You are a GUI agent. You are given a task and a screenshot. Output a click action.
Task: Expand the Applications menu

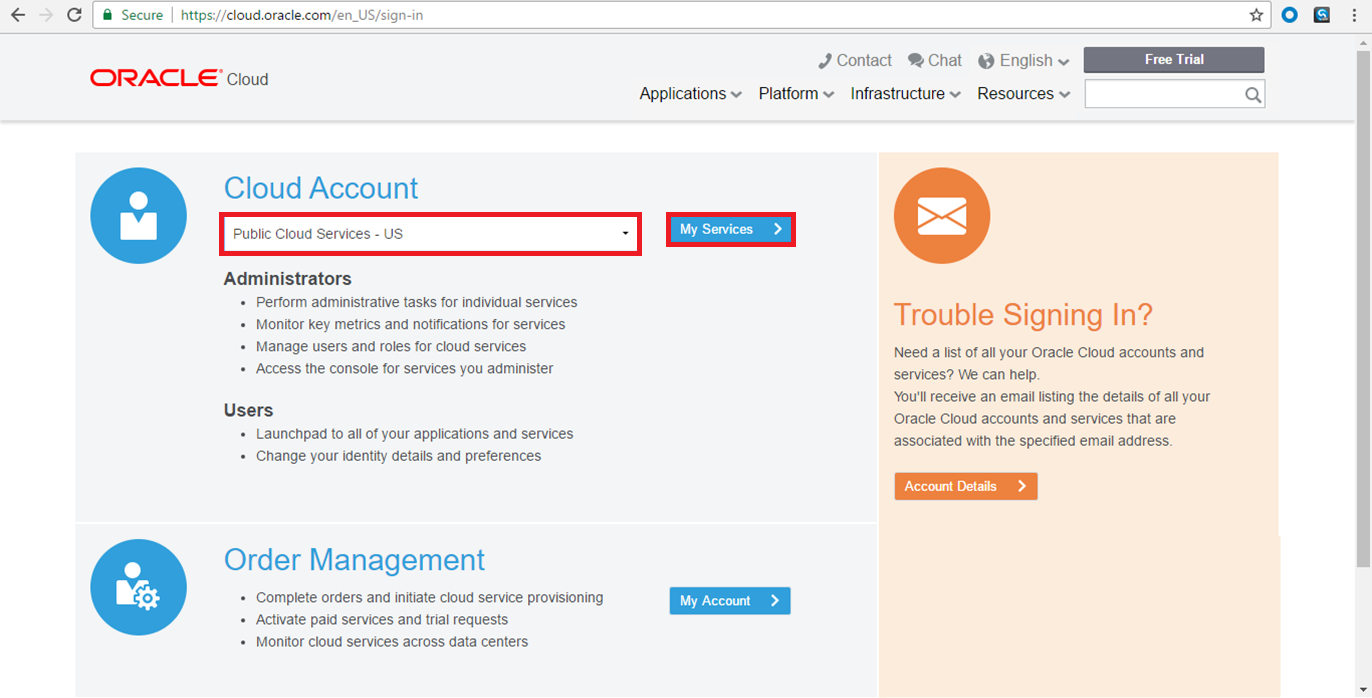(691, 94)
